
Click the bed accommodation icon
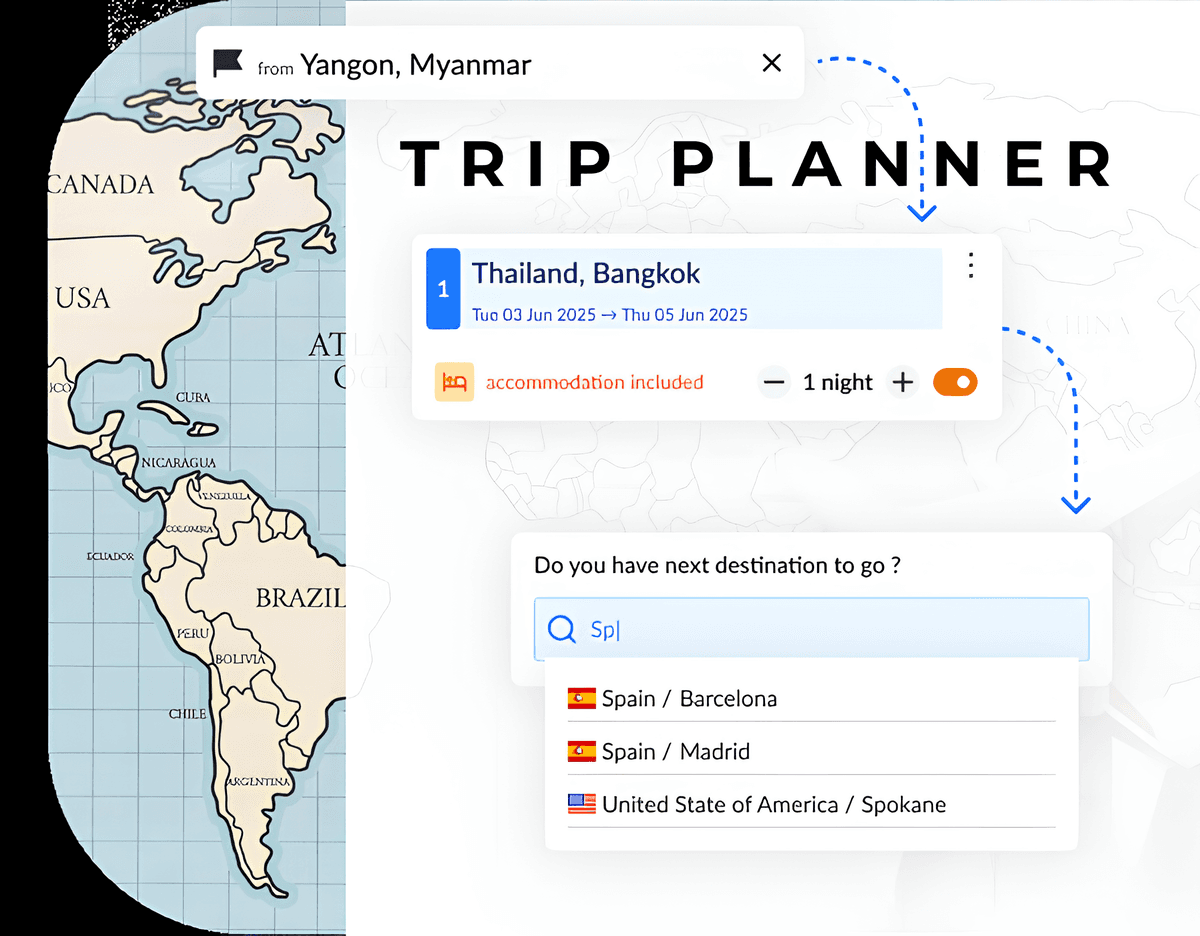coord(454,382)
